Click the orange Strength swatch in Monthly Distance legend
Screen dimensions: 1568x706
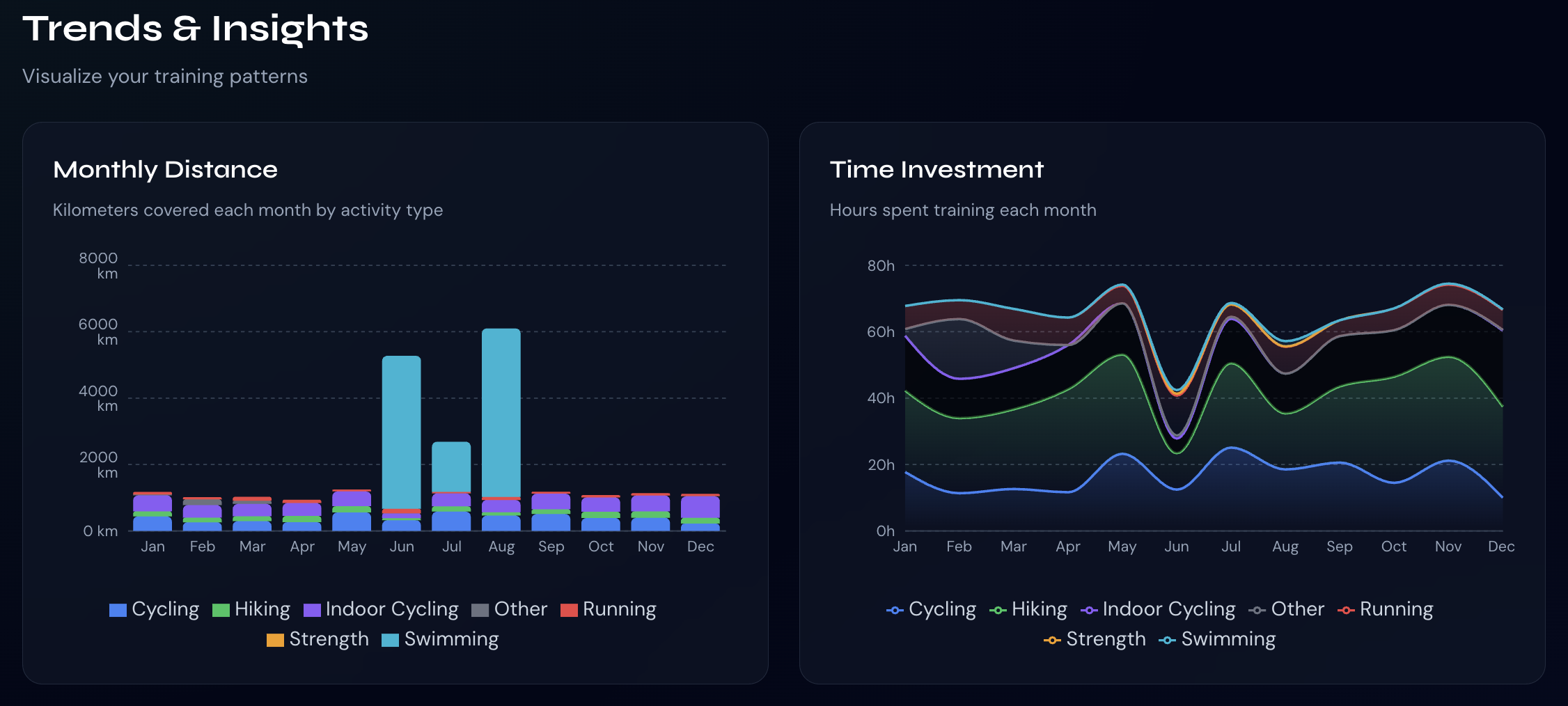(x=276, y=640)
